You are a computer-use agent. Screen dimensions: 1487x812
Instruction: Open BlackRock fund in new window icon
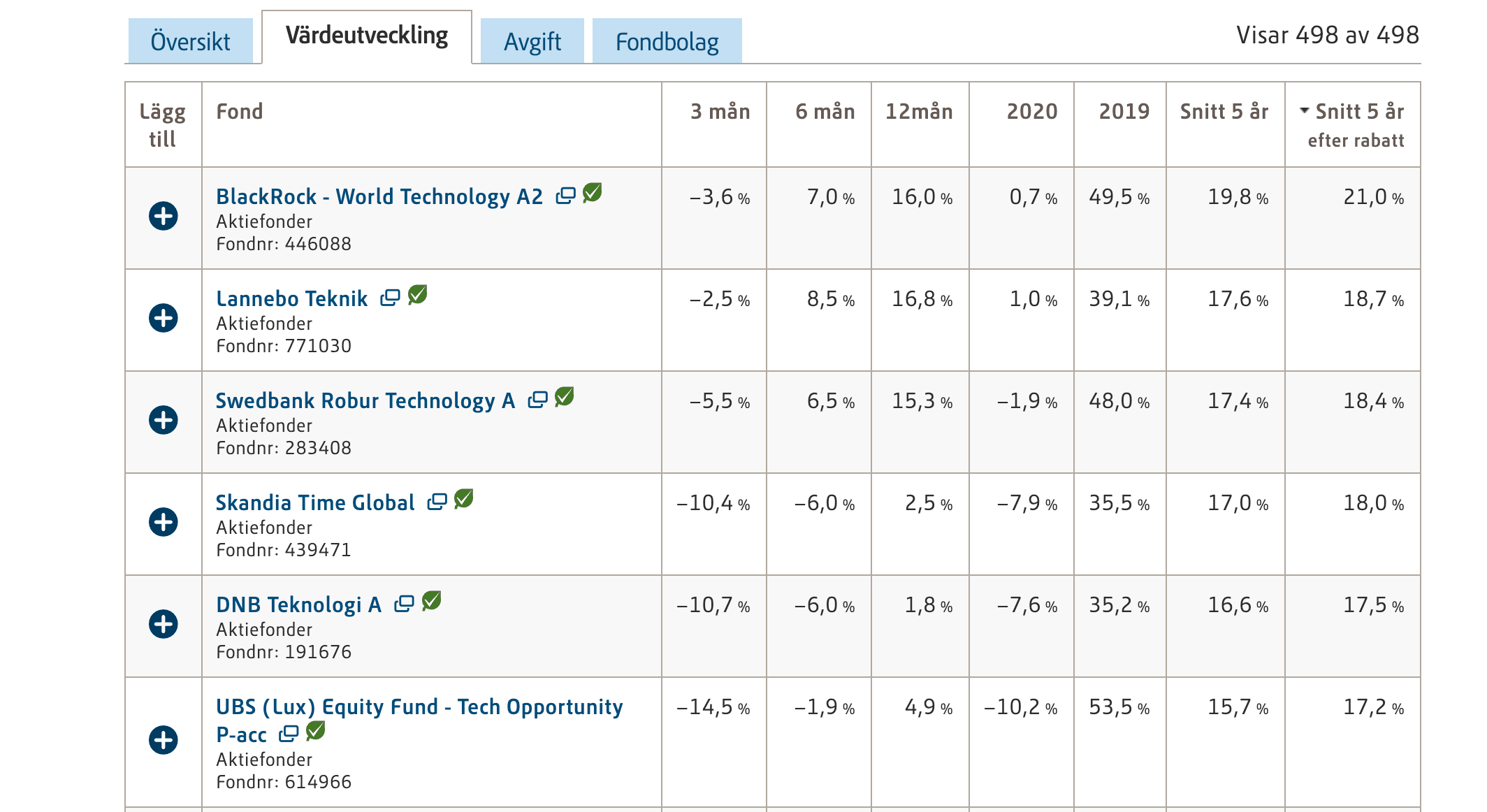pos(565,196)
